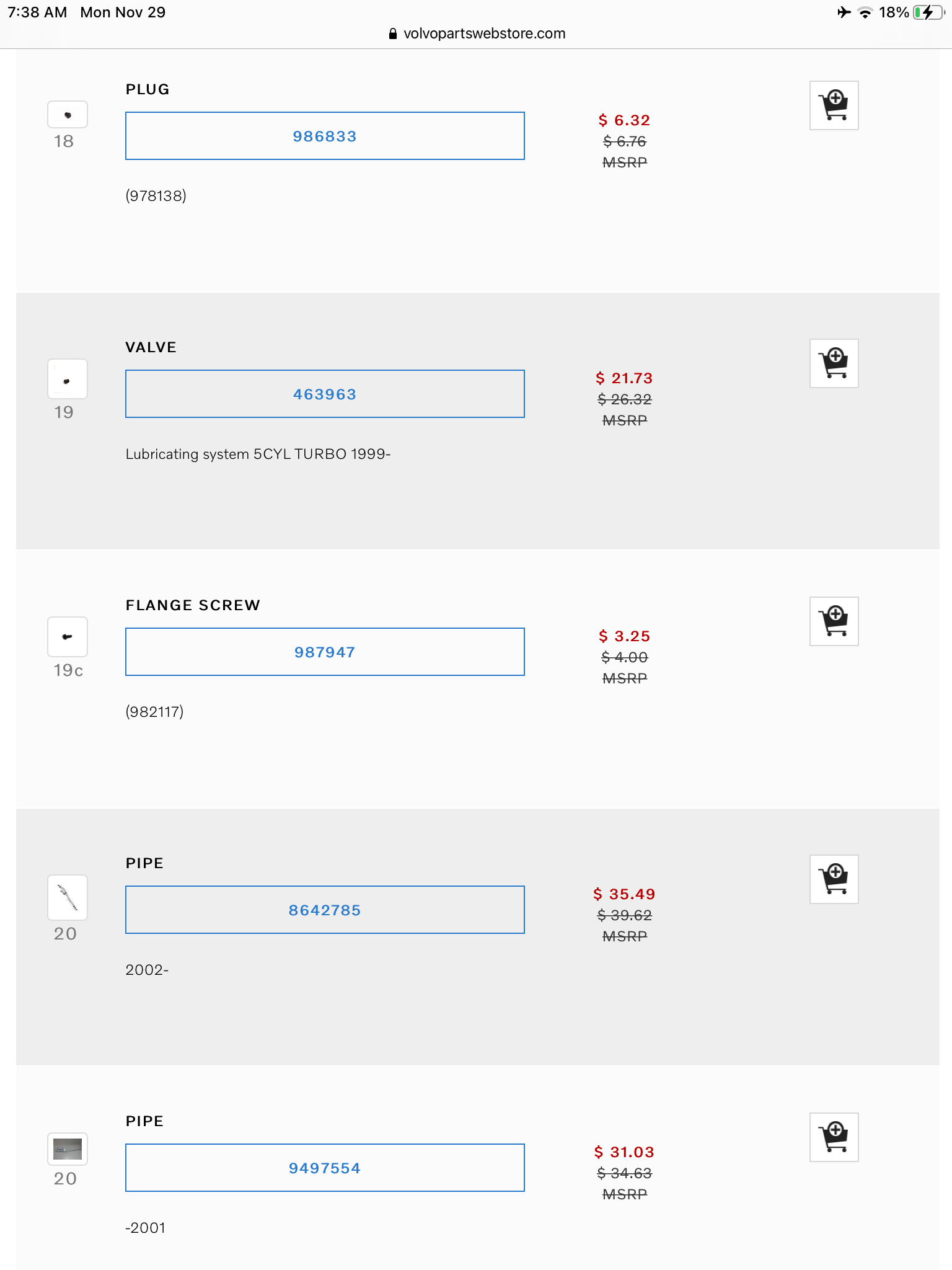
Task: Open part number 8642785 link
Action: point(325,910)
